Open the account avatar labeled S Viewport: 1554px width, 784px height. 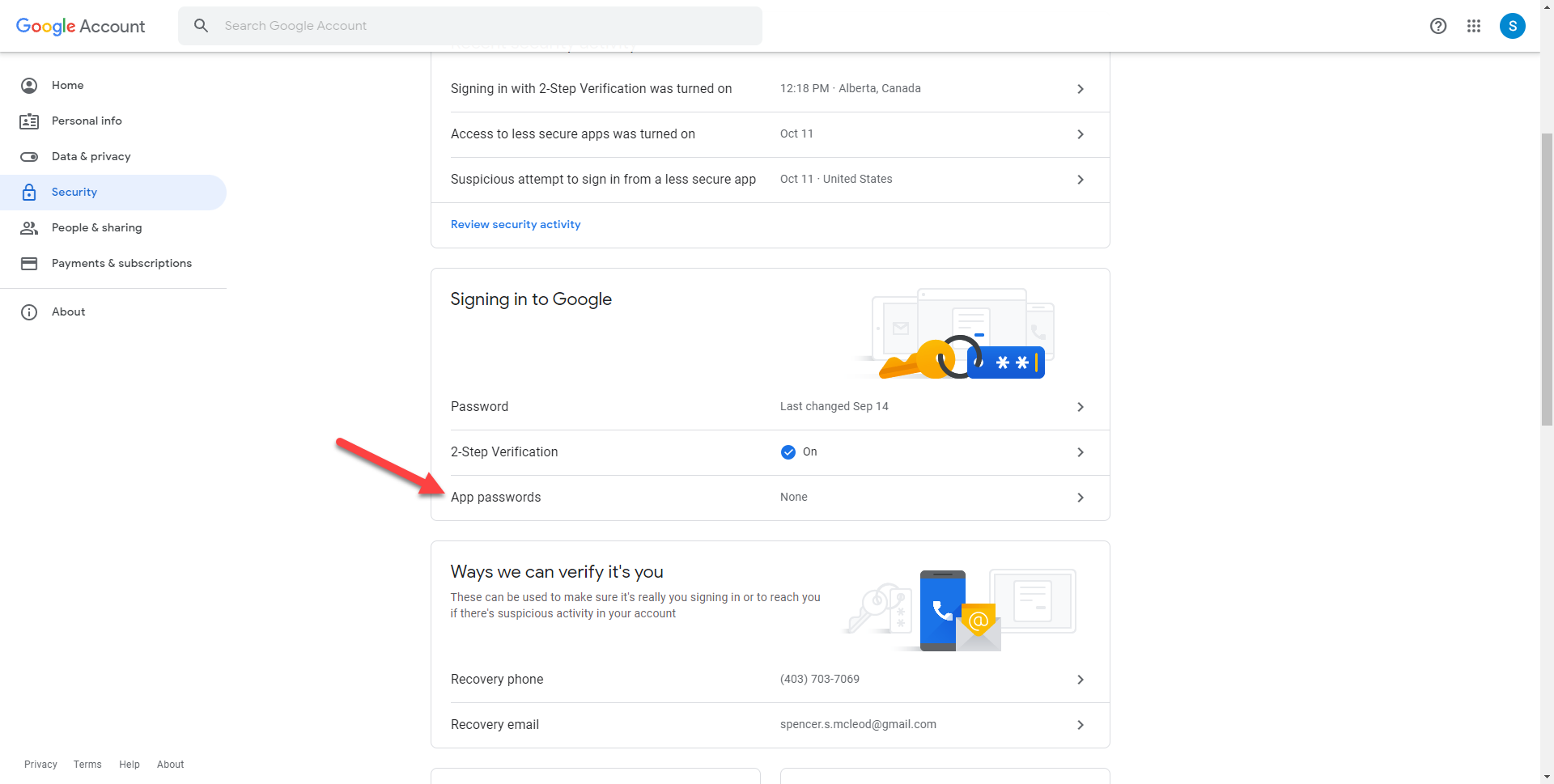[1513, 26]
